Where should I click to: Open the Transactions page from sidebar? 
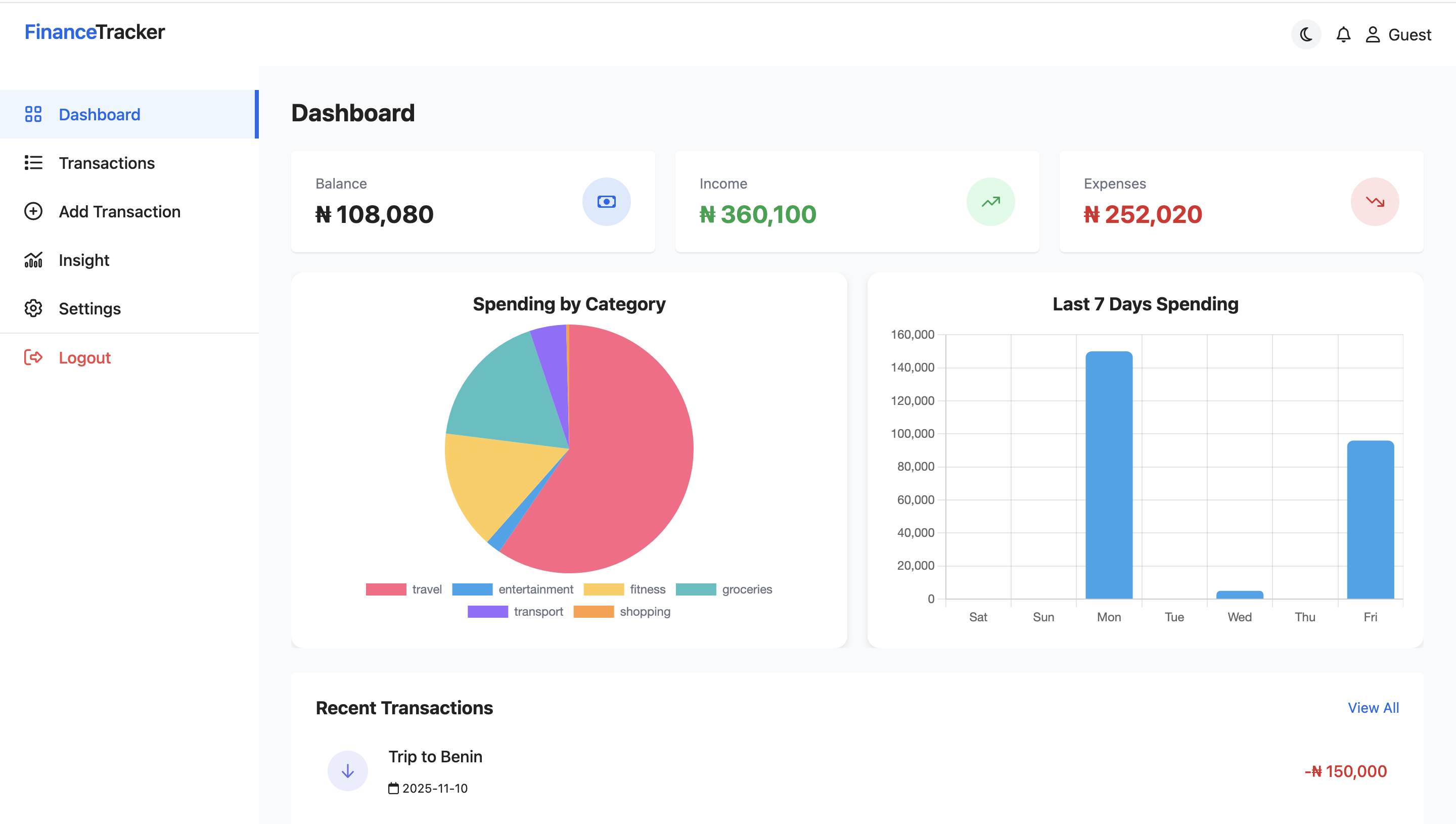point(106,163)
